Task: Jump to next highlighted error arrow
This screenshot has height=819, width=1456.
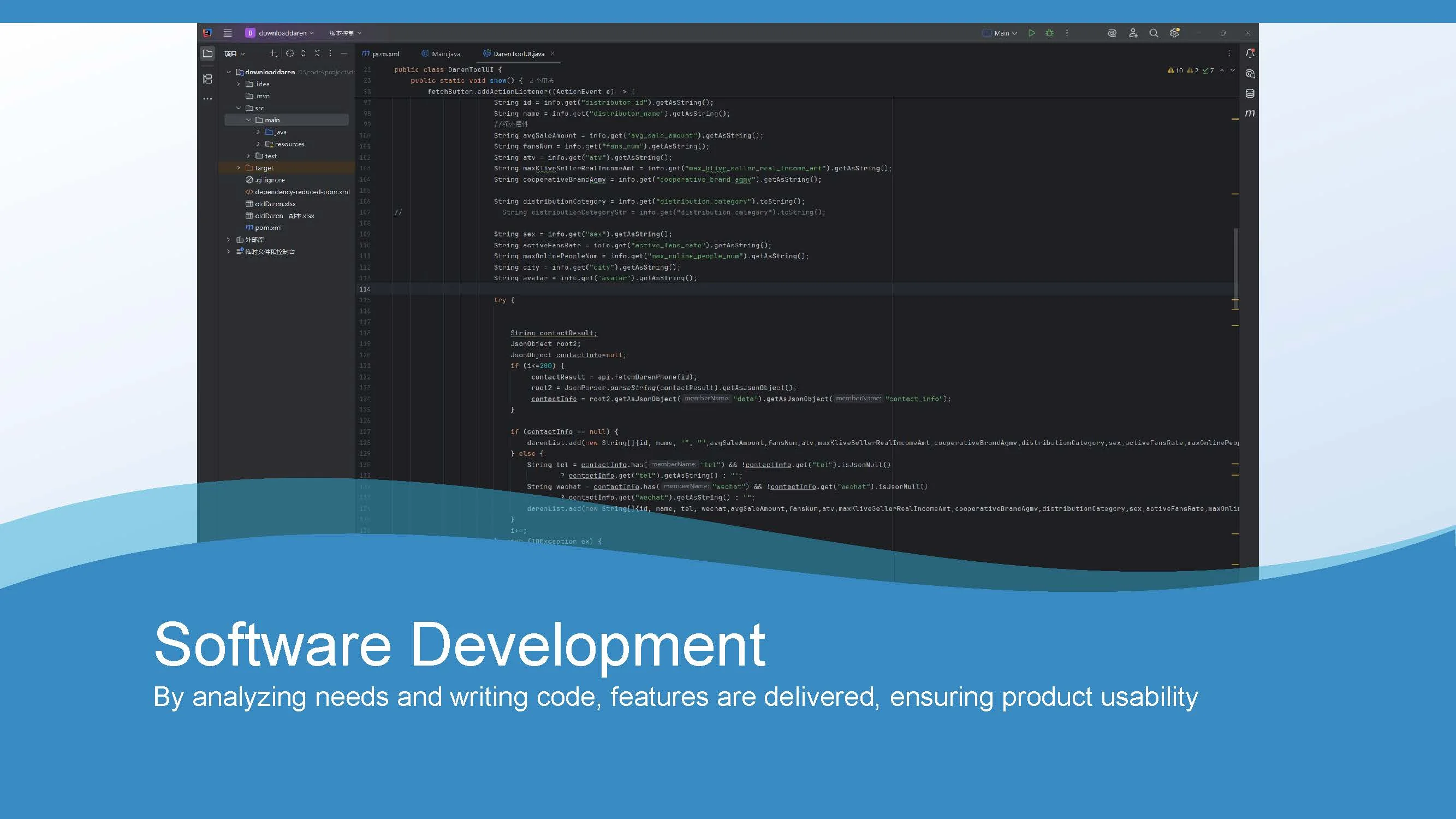Action: click(1233, 70)
